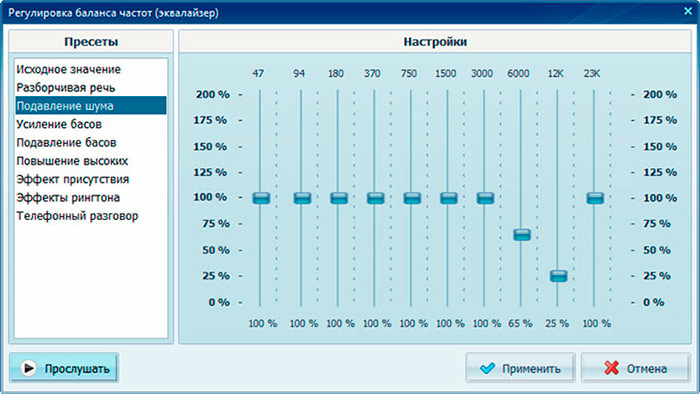
Task: Click the 47 Hz band slider handle
Action: pos(261,198)
